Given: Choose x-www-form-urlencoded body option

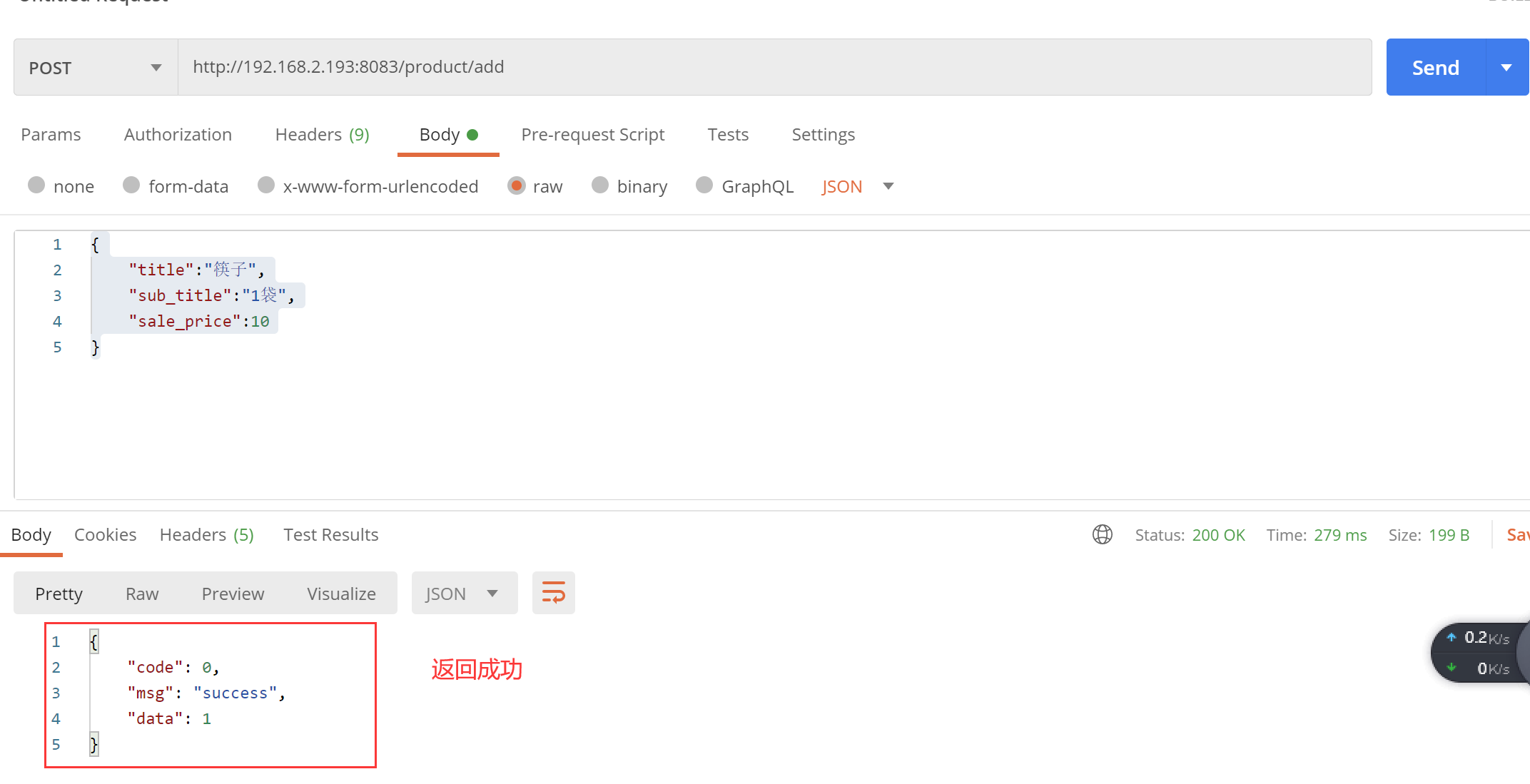Looking at the screenshot, I should click(x=266, y=185).
